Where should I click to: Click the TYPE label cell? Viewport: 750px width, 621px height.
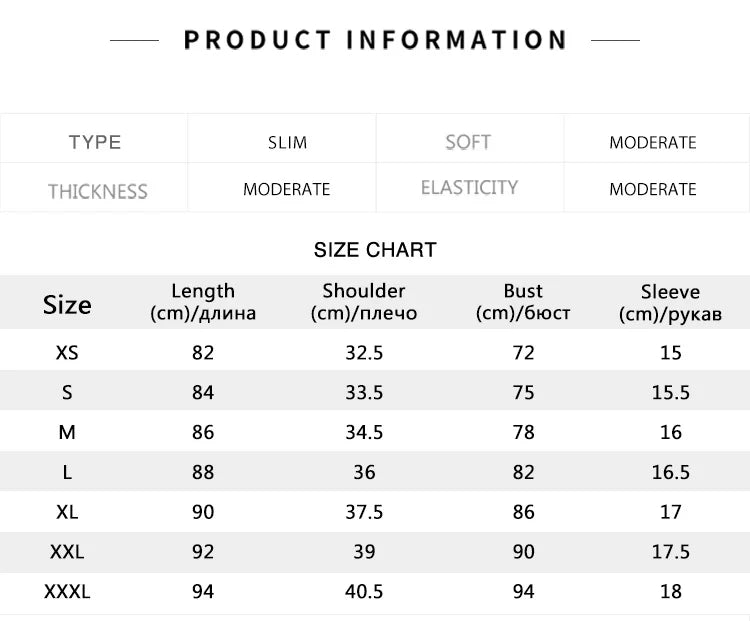[95, 142]
